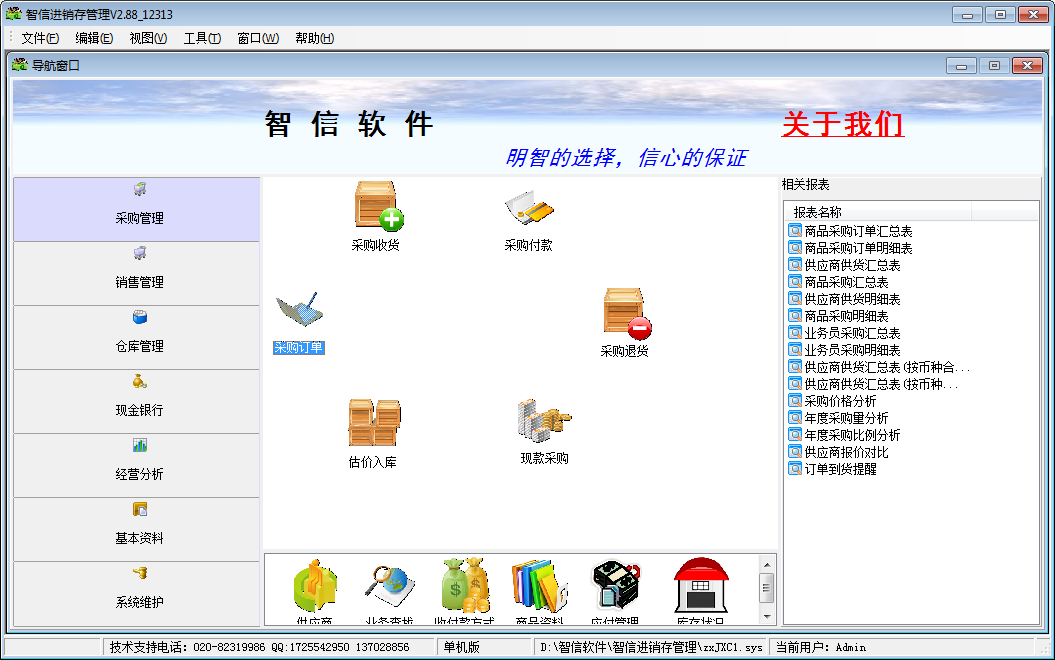Click the 关于我们 red link
This screenshot has width=1055, height=660.
tap(842, 125)
